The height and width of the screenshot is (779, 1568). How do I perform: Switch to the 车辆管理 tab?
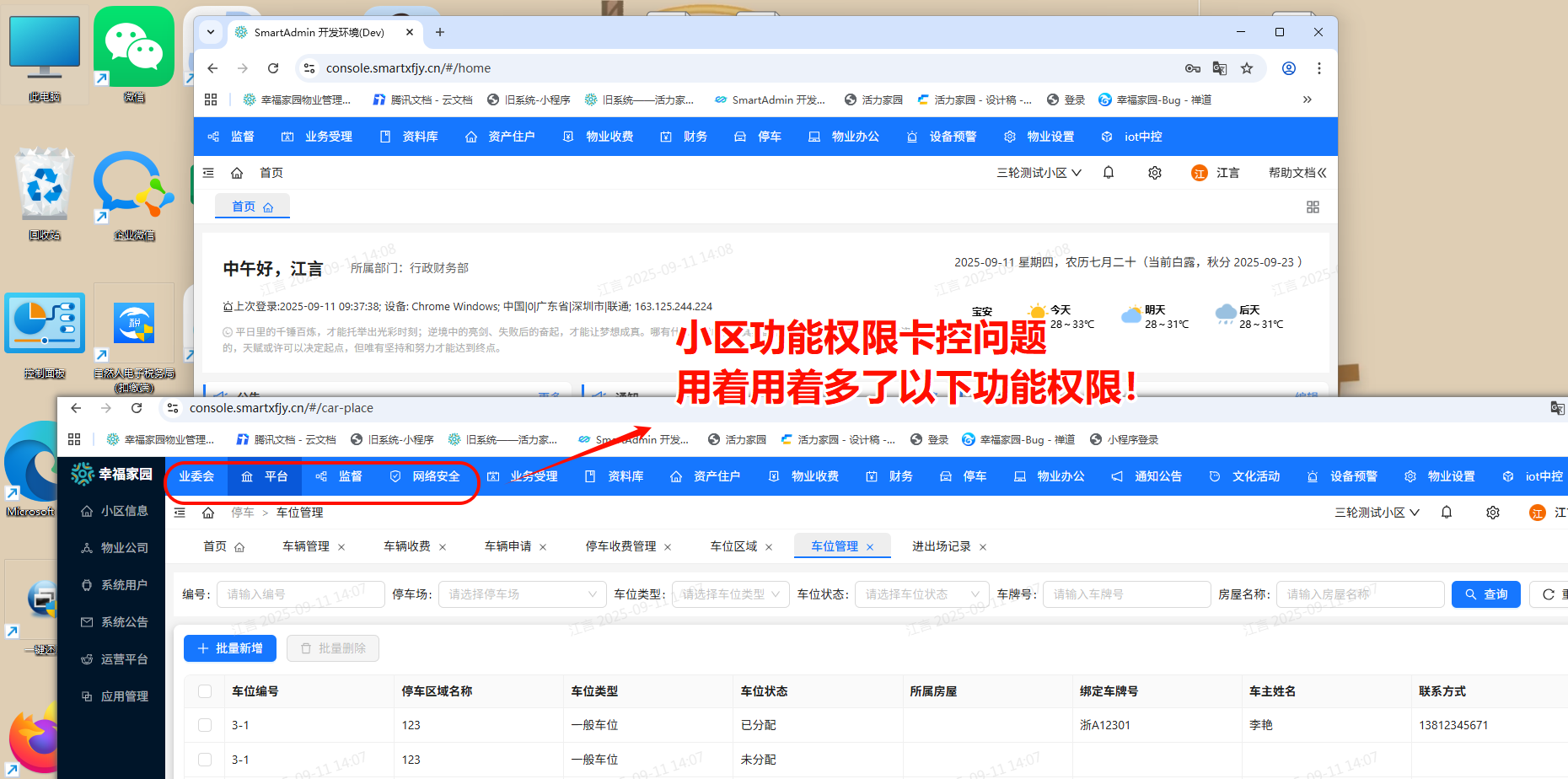[x=307, y=545]
